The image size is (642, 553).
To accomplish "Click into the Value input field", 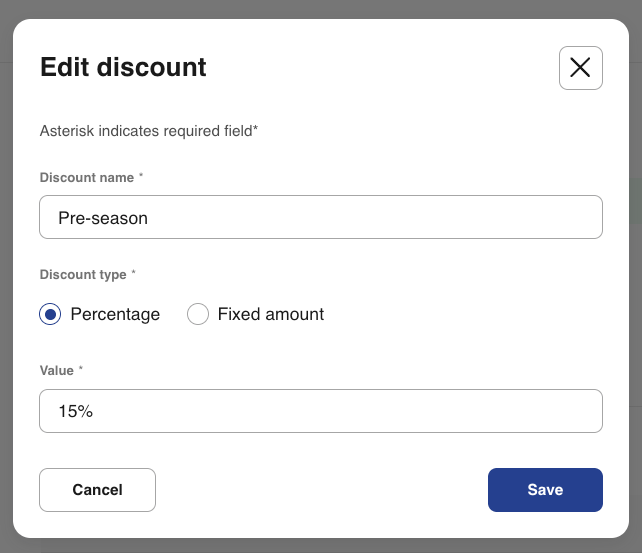I will click(x=320, y=411).
